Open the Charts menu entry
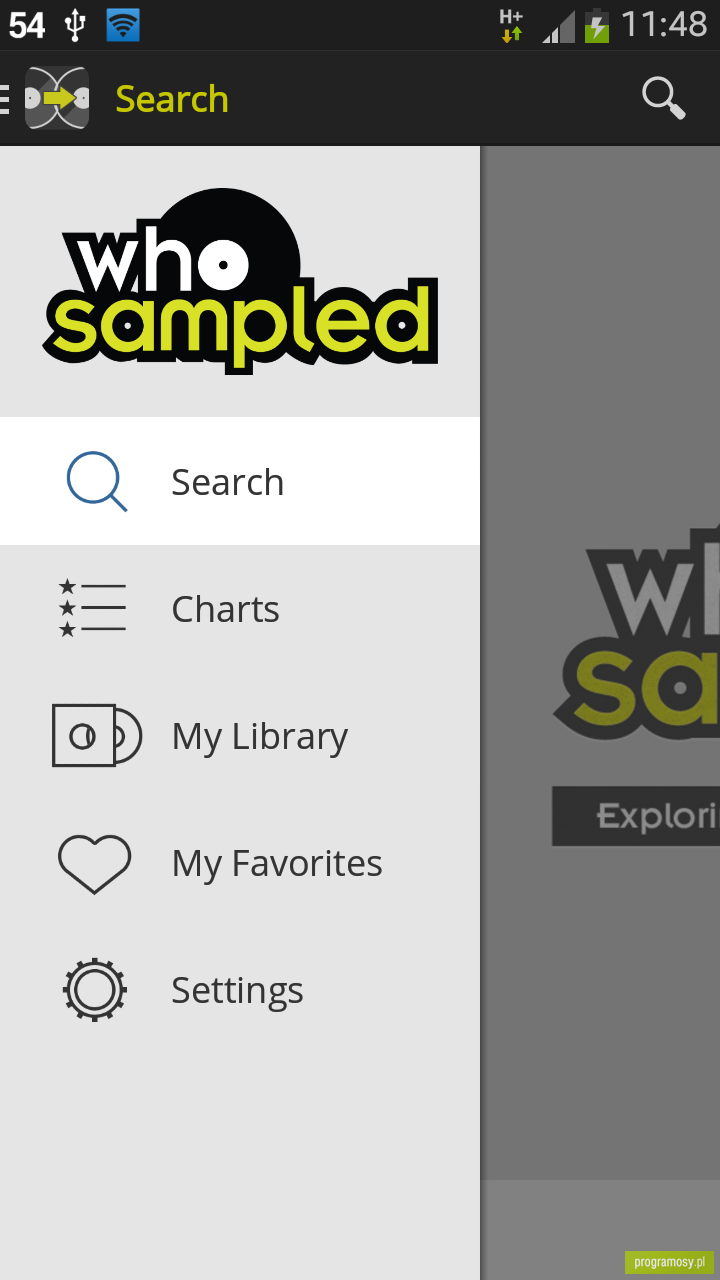This screenshot has height=1280, width=720. (240, 609)
